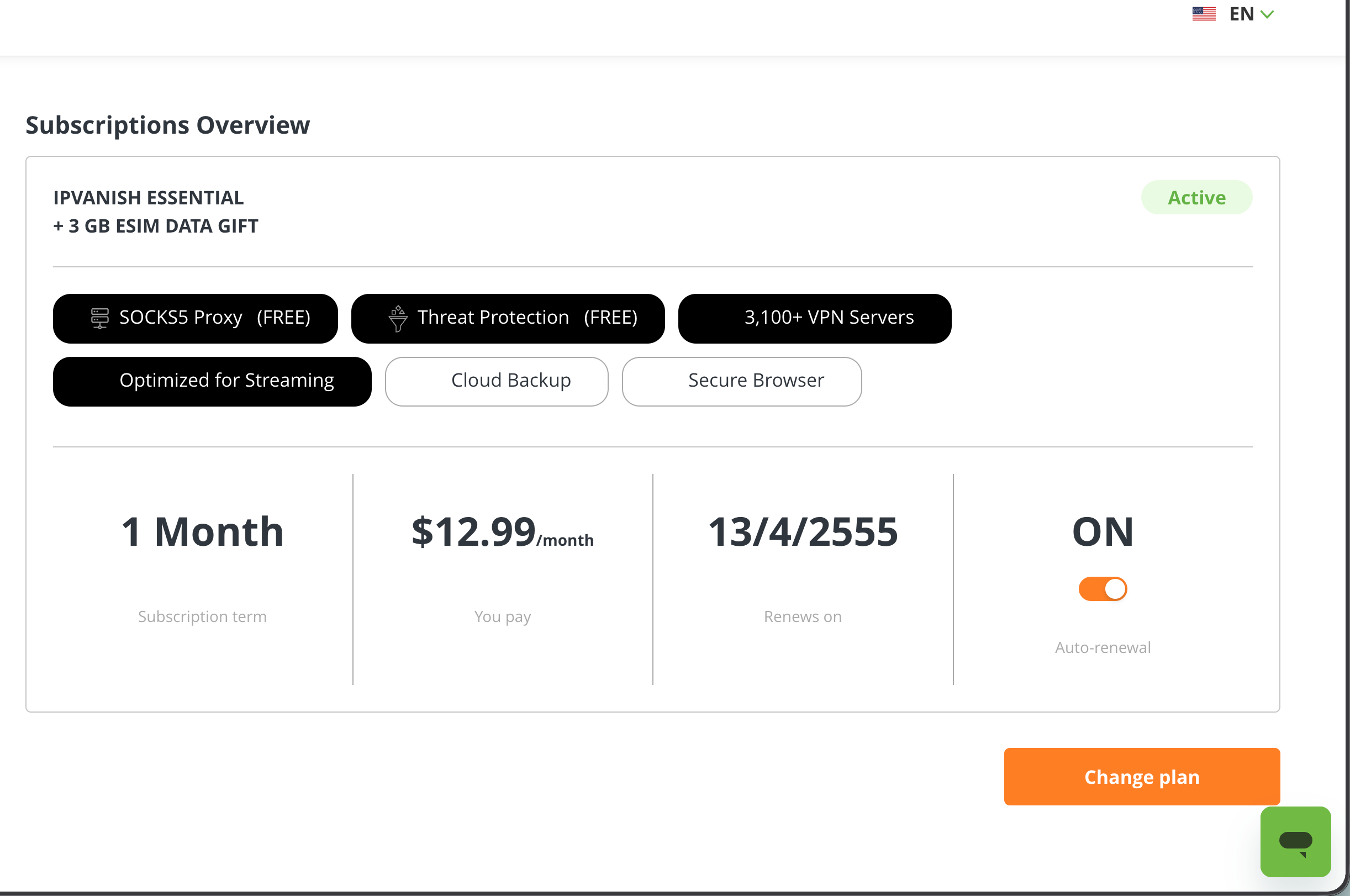Click the IPVANISH ESSENTIAL plan title
Viewport: 1350px width, 896px height.
click(x=149, y=198)
